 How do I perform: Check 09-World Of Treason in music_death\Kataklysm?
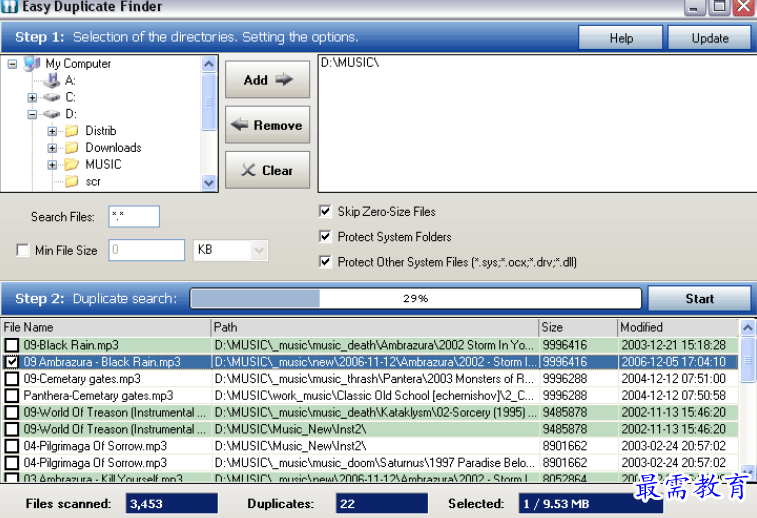click(x=12, y=413)
